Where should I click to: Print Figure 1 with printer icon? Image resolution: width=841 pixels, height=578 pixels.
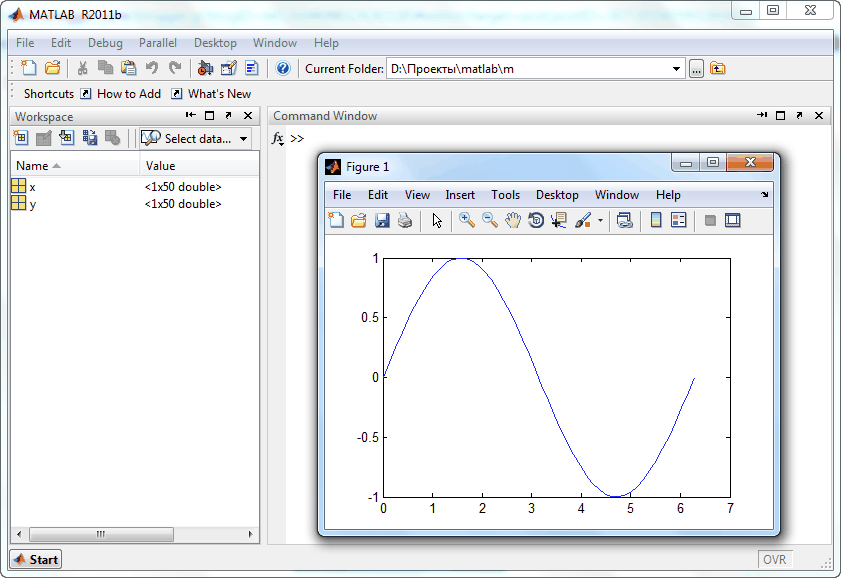click(x=405, y=220)
